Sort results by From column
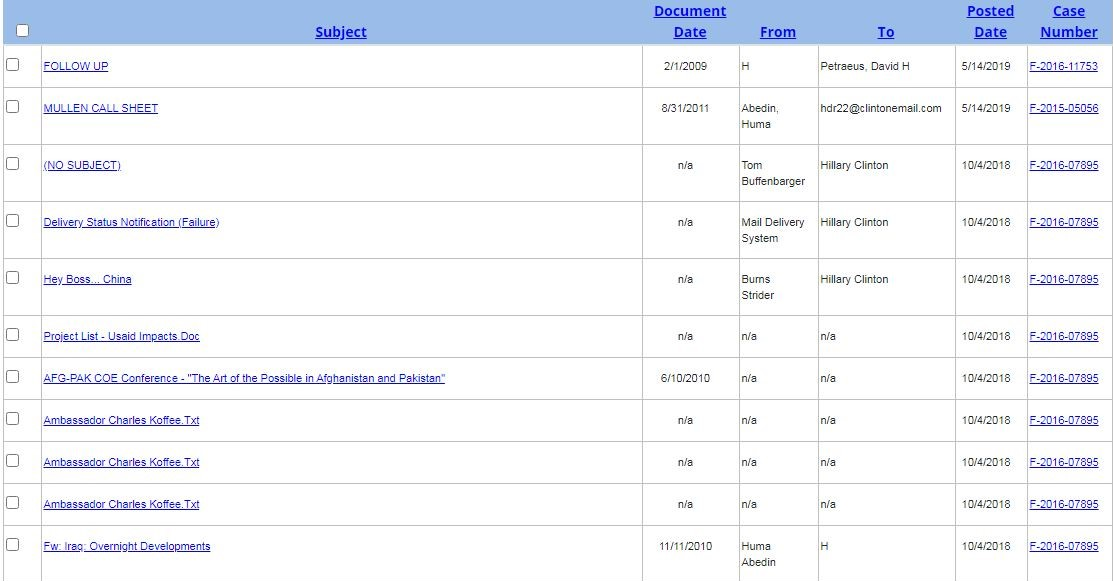 pyautogui.click(x=778, y=32)
